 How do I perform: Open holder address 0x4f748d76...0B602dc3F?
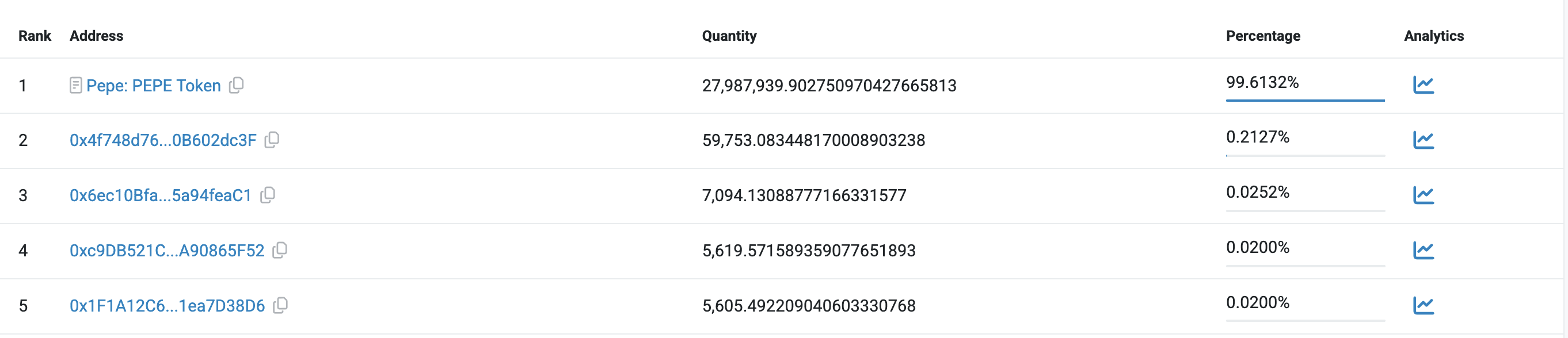tap(162, 140)
